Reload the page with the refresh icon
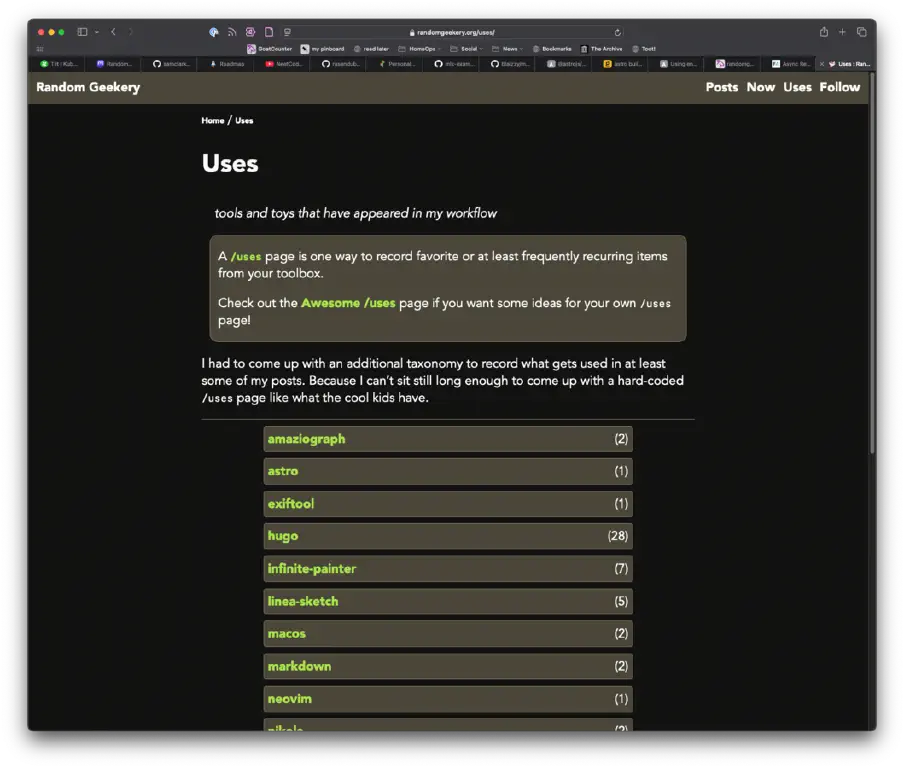 click(617, 32)
